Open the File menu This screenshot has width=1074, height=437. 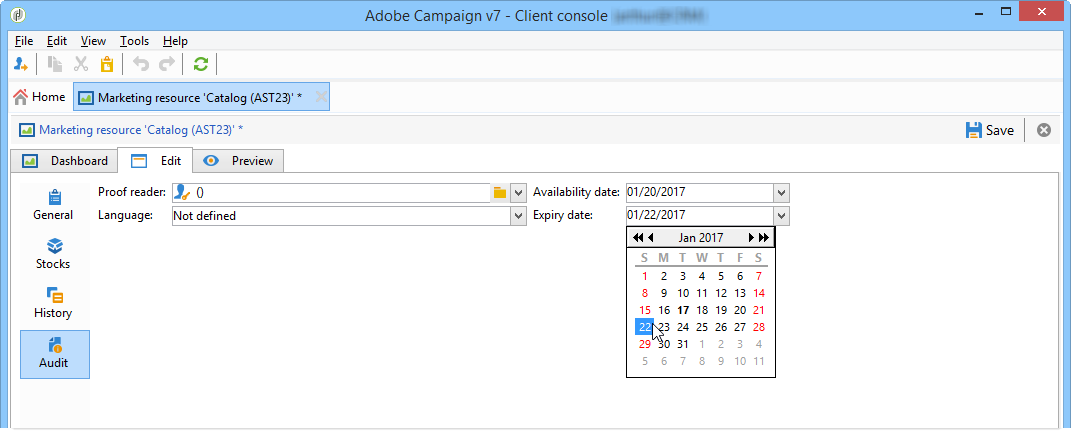pos(24,41)
